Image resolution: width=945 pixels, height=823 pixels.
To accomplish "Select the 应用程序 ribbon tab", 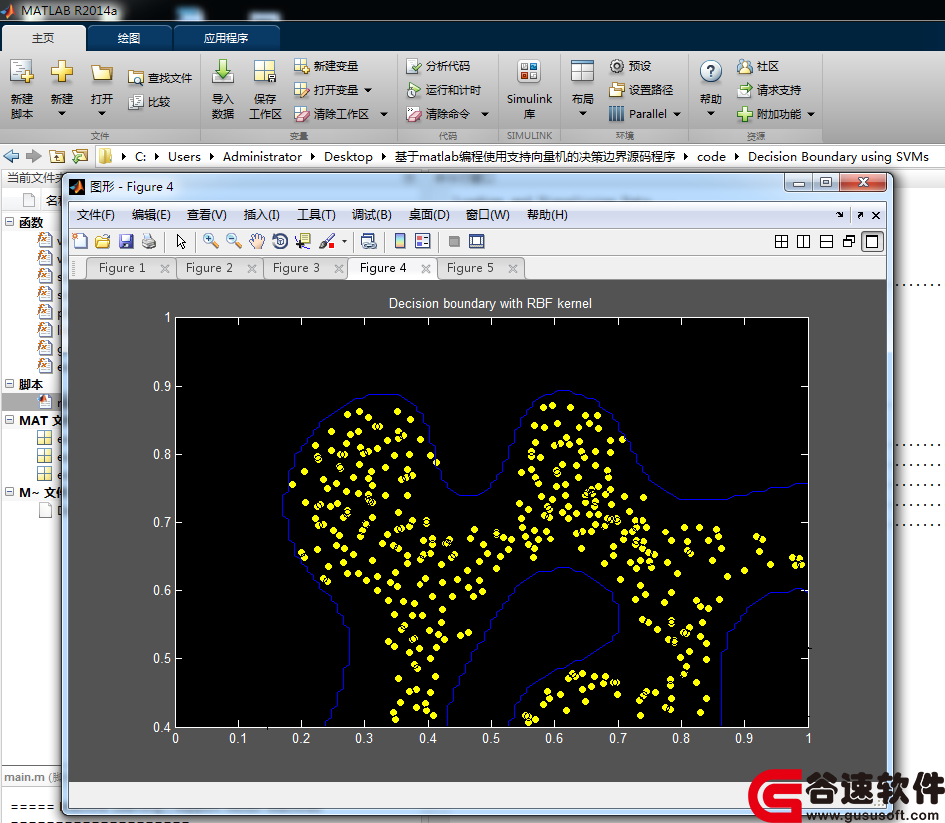I will (x=226, y=39).
